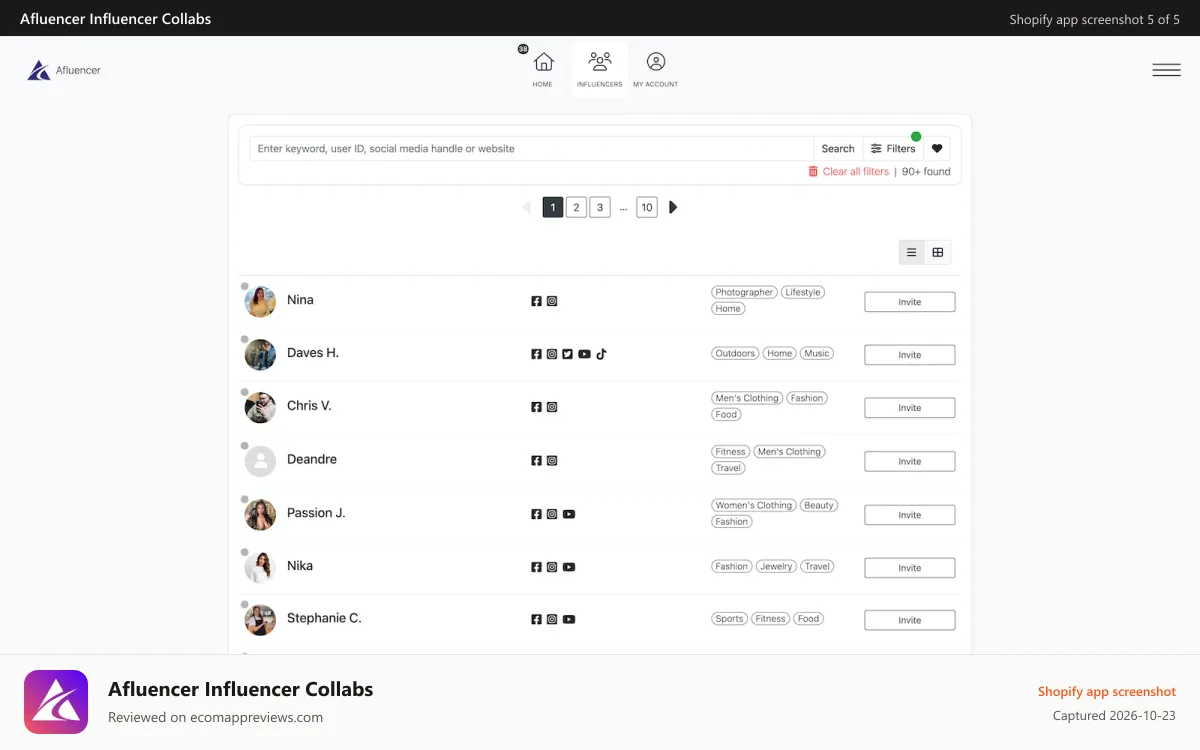This screenshot has width=1200, height=750.
Task: Open Deandre's Facebook icon
Action: pyautogui.click(x=536, y=461)
